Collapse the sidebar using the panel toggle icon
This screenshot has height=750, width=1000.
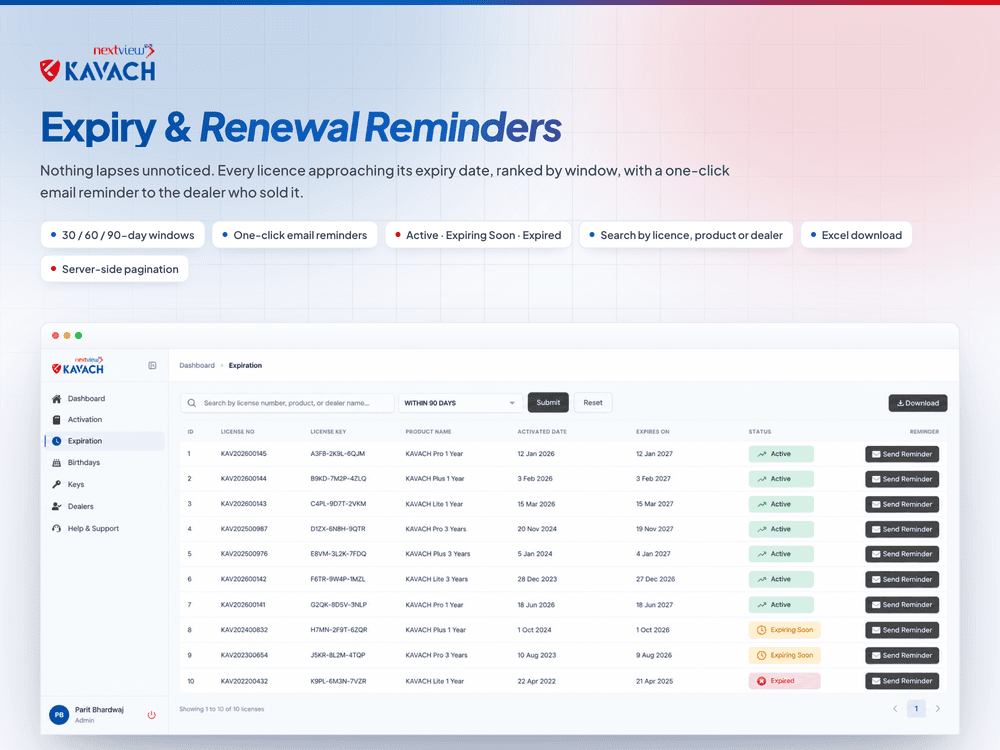152,365
